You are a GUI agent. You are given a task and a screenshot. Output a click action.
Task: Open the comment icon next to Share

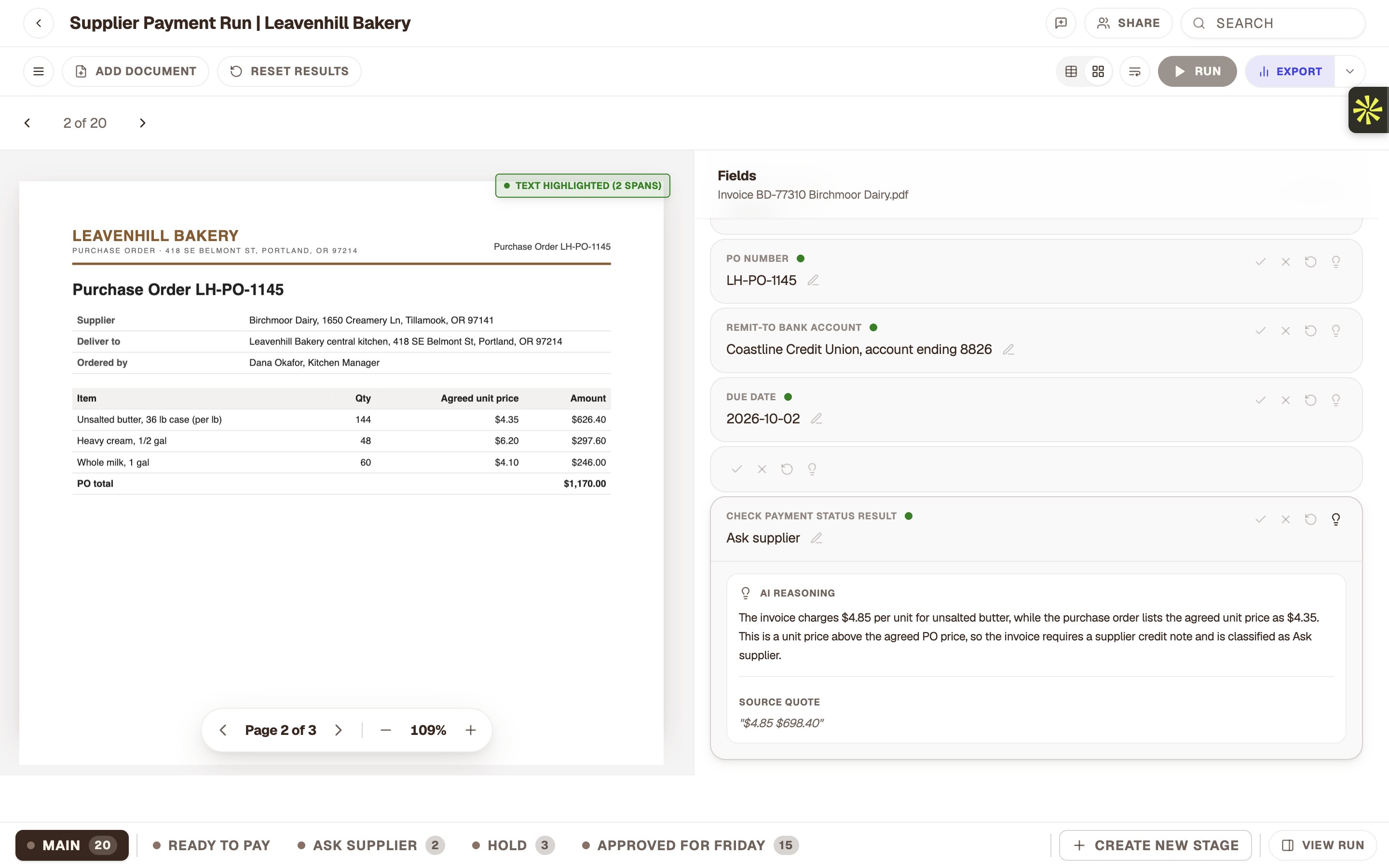pos(1061,23)
